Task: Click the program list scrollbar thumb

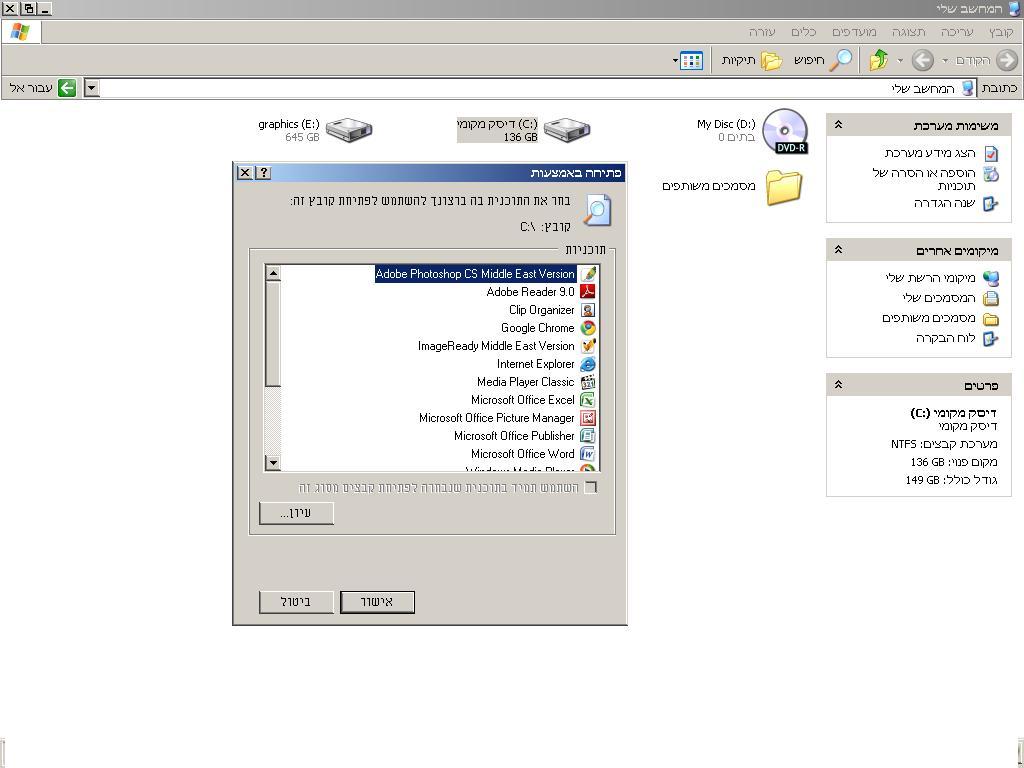Action: [273, 334]
